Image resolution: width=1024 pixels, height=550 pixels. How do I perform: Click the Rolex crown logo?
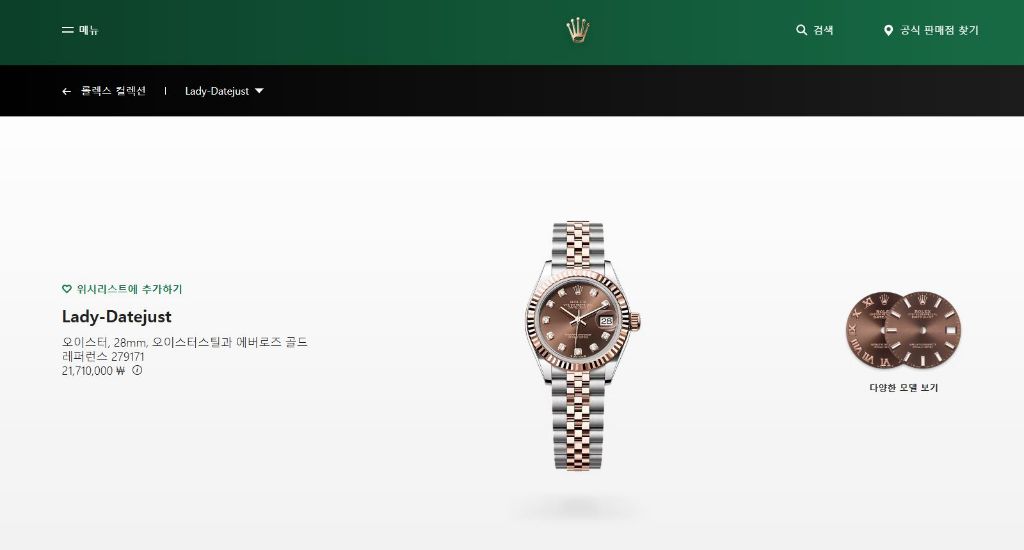tap(577, 31)
